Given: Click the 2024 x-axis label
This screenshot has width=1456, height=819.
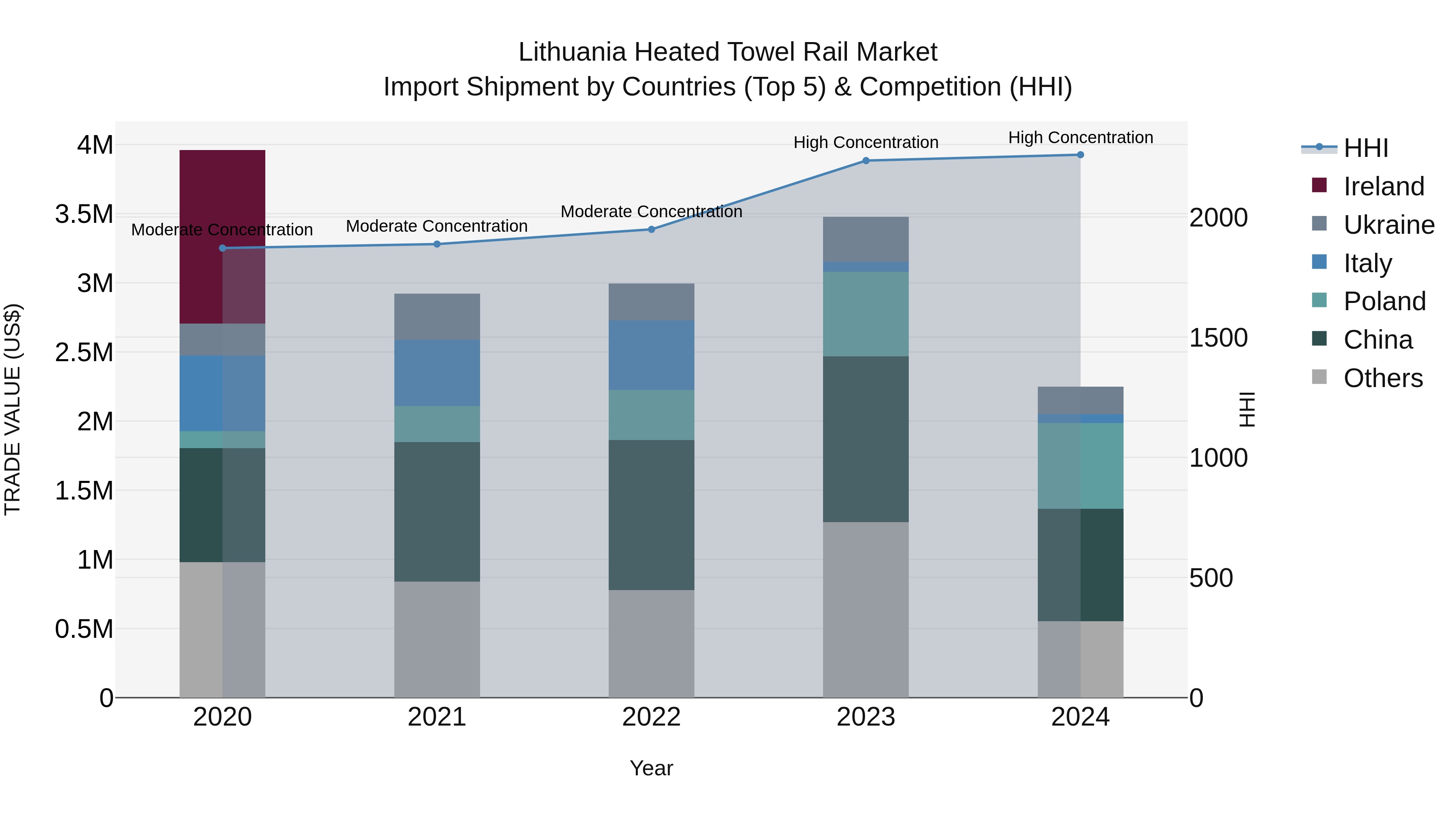Looking at the screenshot, I should (x=1081, y=717).
